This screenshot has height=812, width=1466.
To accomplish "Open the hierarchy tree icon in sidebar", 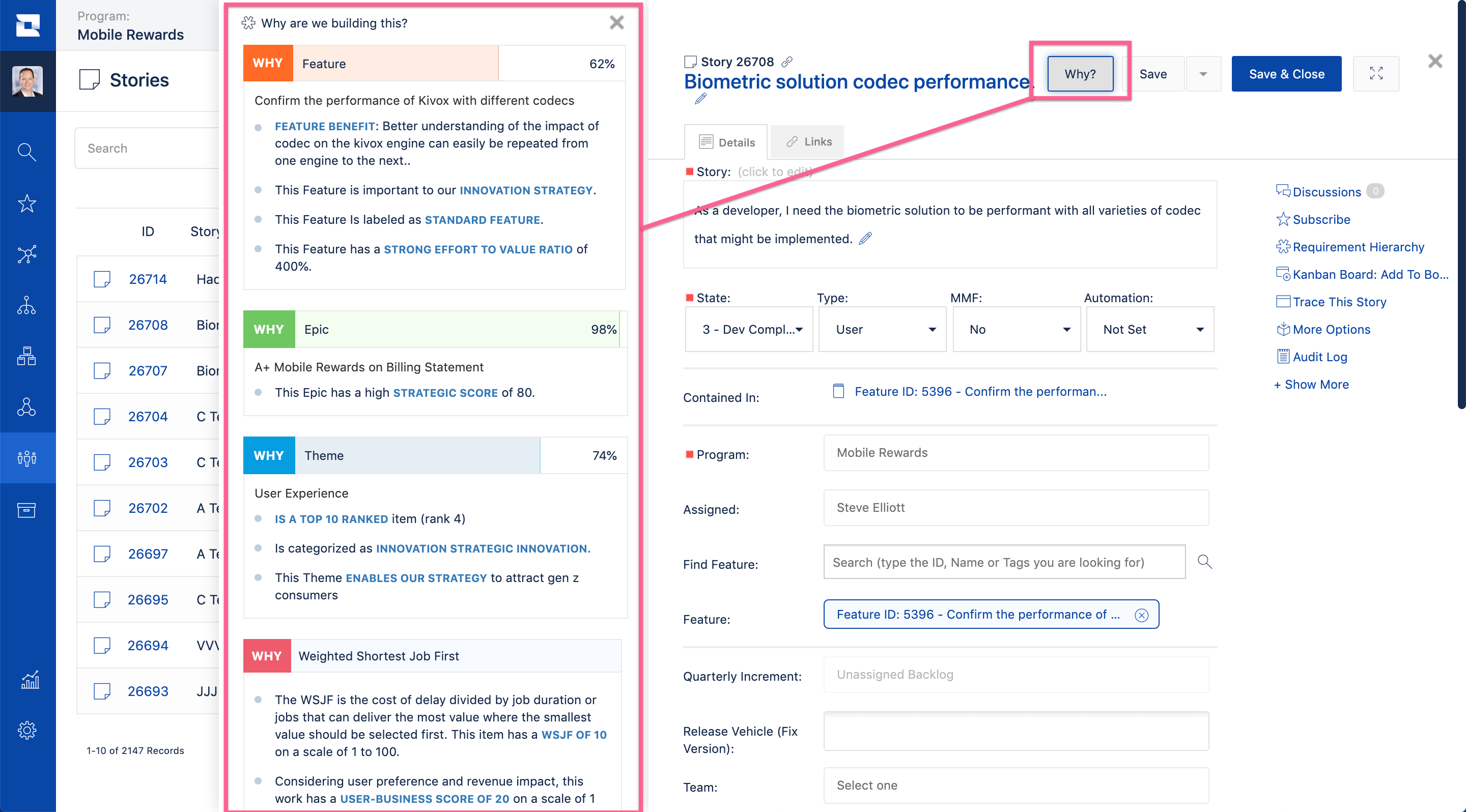I will pyautogui.click(x=27, y=305).
